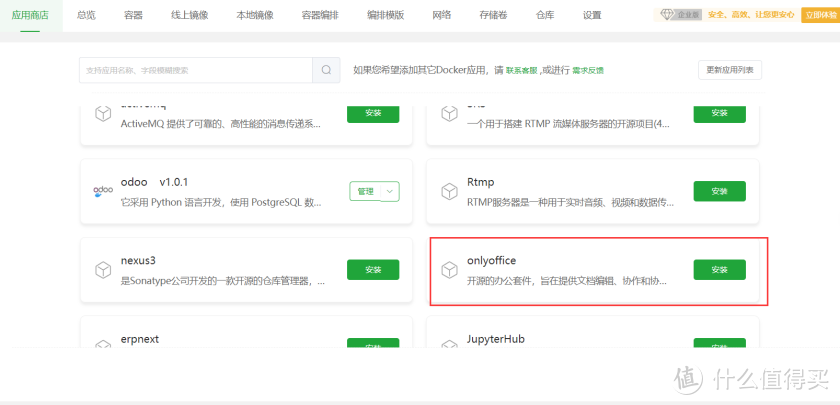Install the ActiveMQ app
The image size is (840, 405).
(373, 113)
